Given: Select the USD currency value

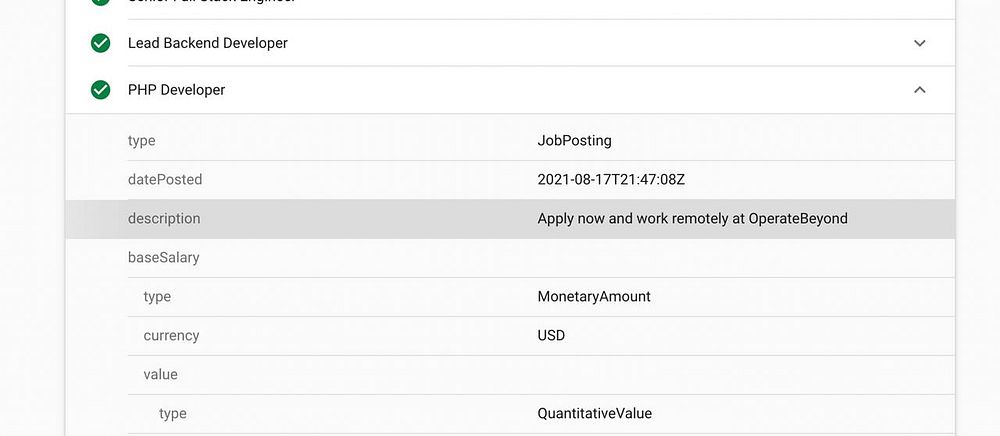Looking at the screenshot, I should [551, 335].
